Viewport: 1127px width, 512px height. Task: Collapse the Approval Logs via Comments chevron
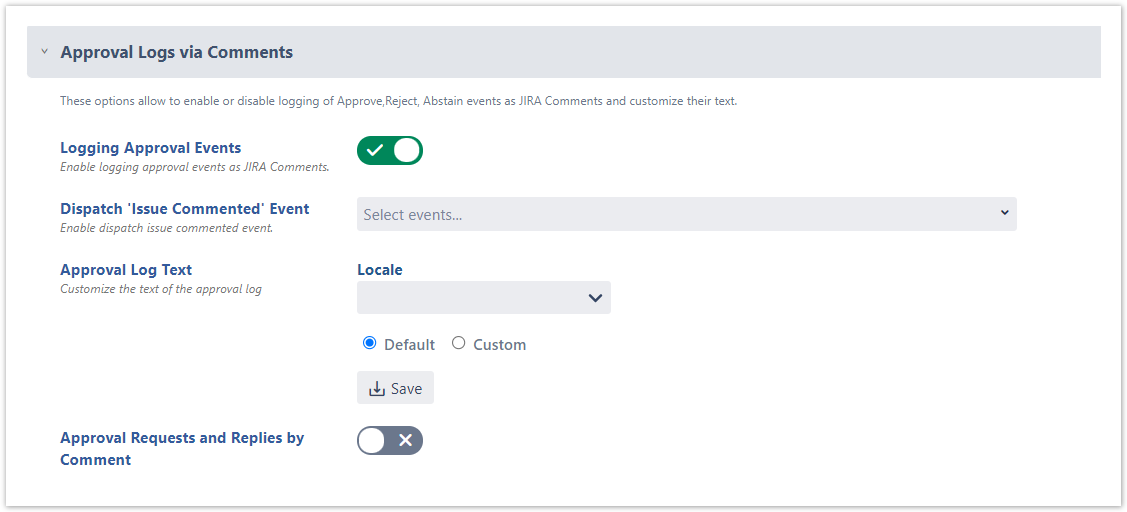44,52
